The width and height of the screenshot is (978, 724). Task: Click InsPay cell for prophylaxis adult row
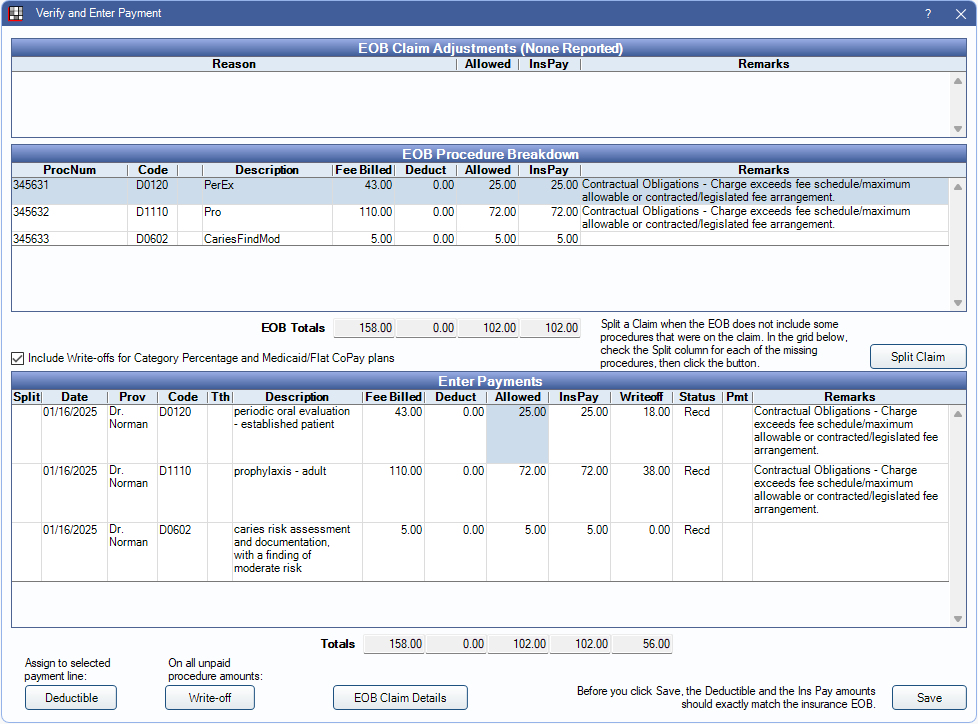(579, 492)
